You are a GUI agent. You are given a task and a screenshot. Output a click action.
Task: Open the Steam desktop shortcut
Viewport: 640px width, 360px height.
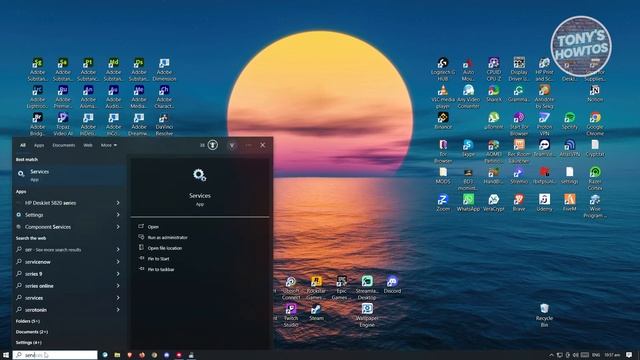click(316, 312)
